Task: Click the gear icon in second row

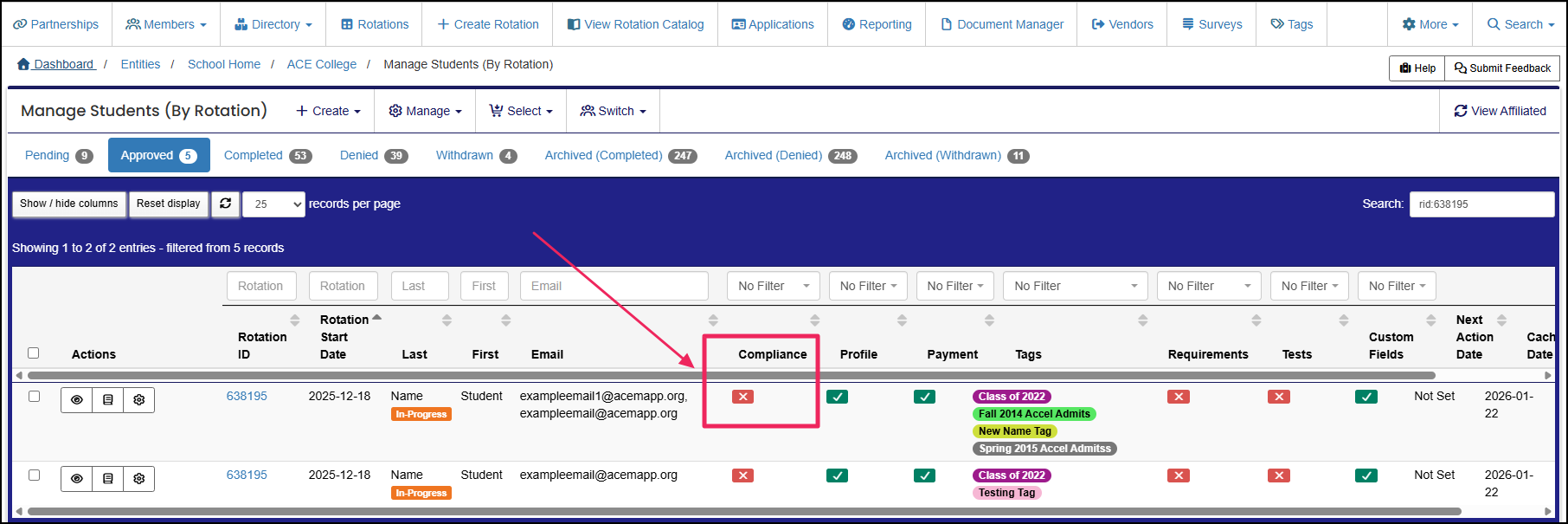Action: 139,479
